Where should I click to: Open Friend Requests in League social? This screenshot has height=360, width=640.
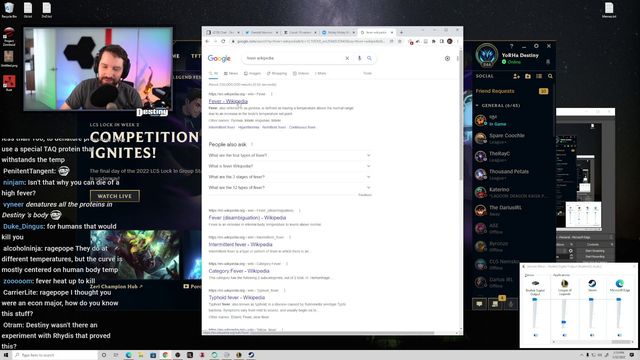click(511, 91)
